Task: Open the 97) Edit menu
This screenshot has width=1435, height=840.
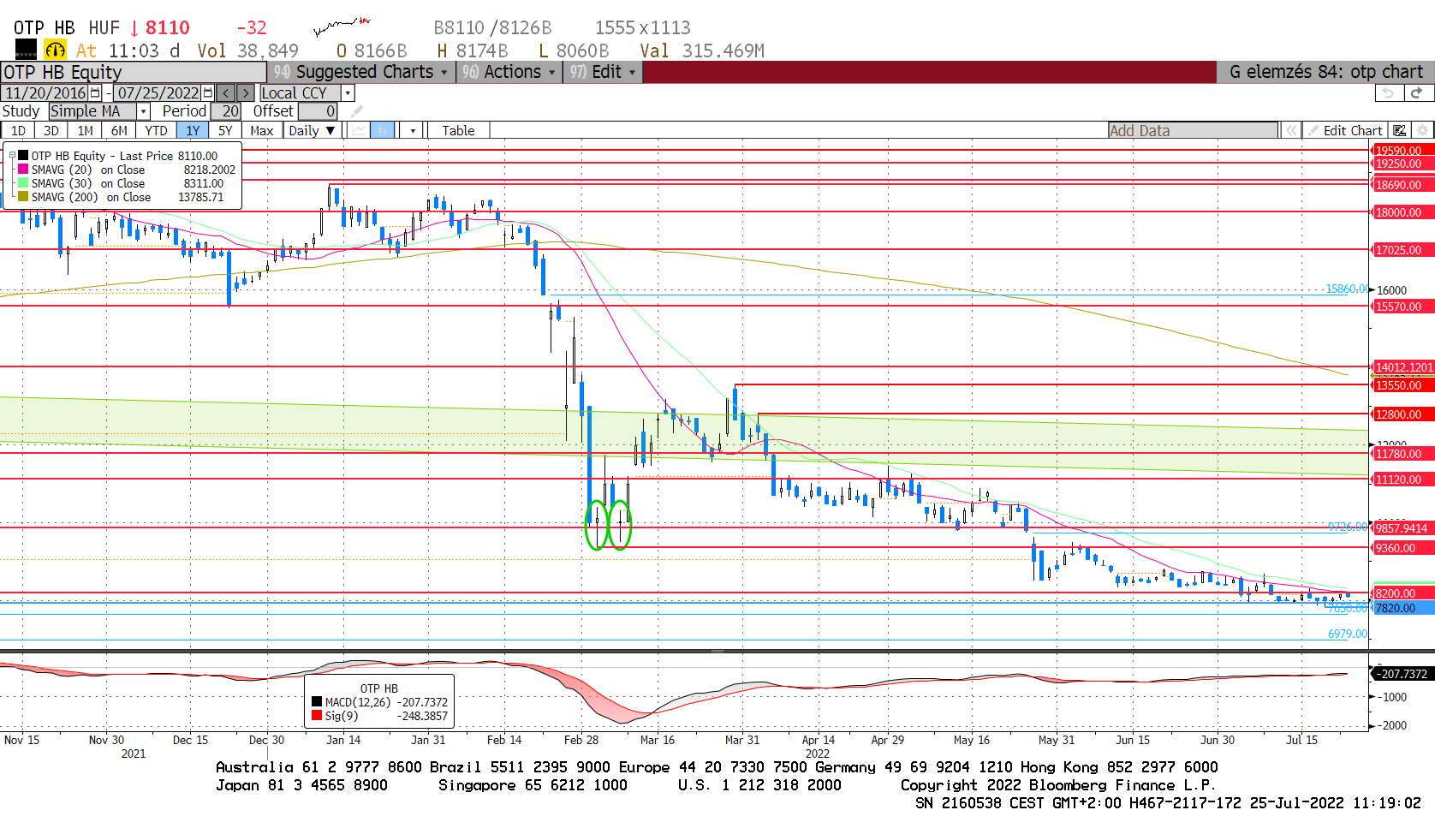Action: click(x=603, y=72)
